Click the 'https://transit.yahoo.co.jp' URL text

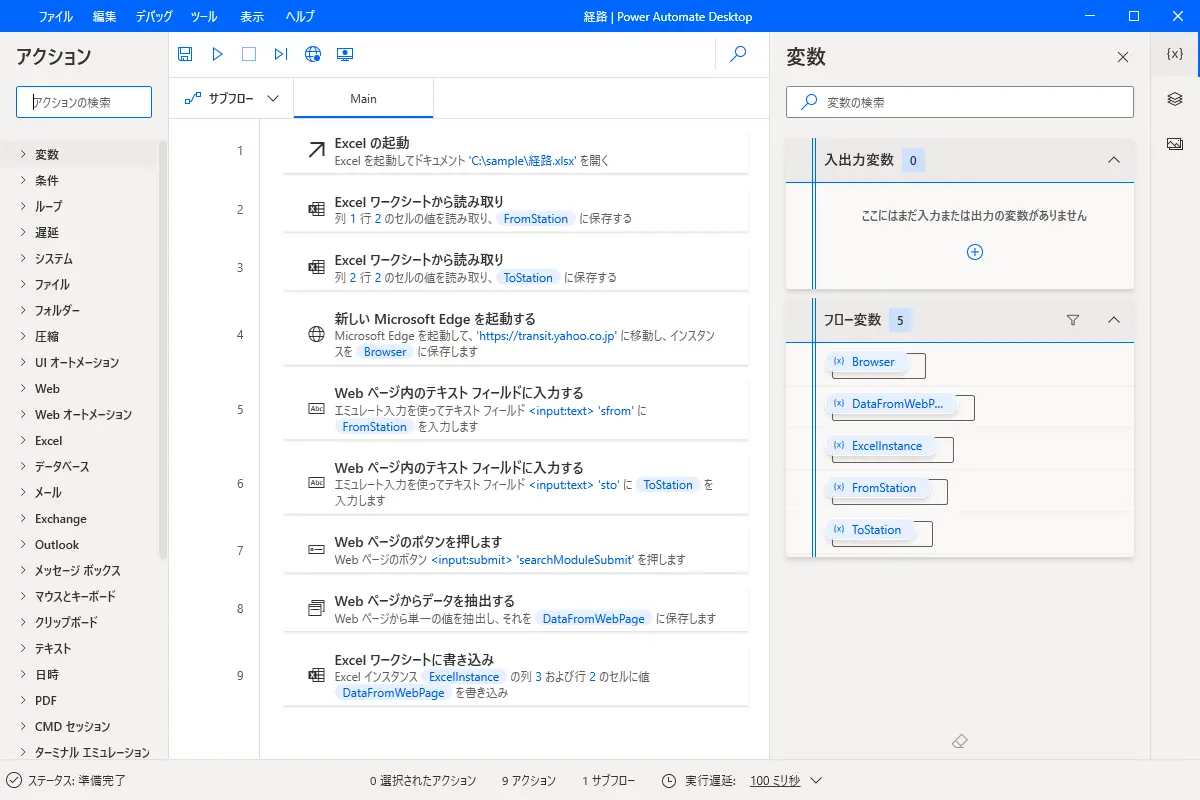click(x=547, y=337)
